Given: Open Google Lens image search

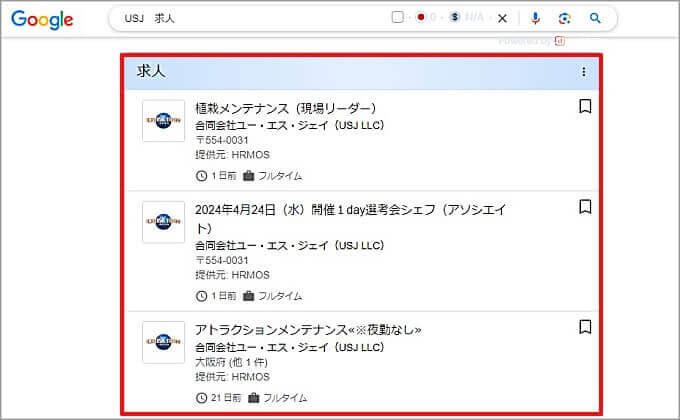Looking at the screenshot, I should tap(564, 18).
